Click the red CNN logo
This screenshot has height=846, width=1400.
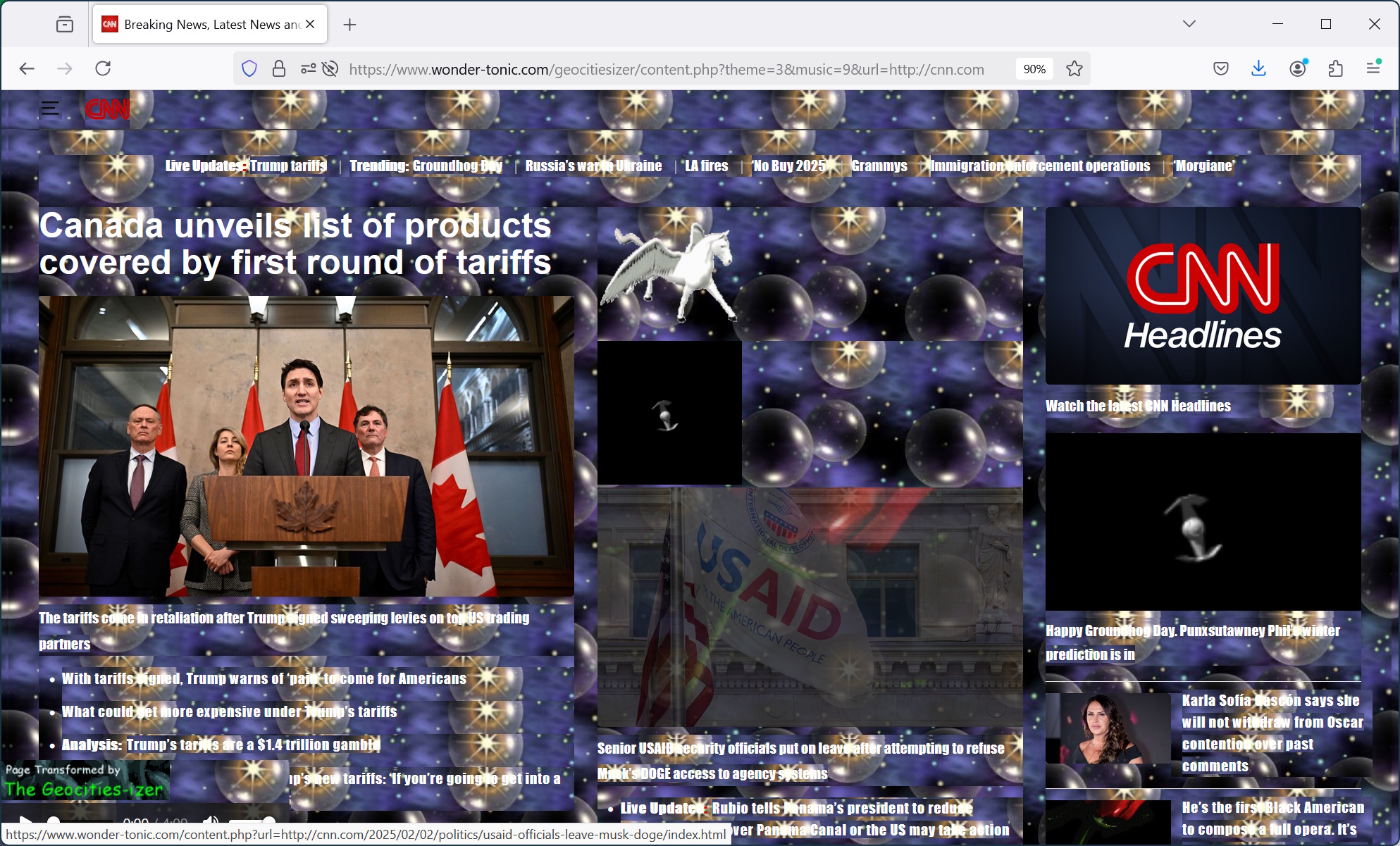pyautogui.click(x=107, y=108)
